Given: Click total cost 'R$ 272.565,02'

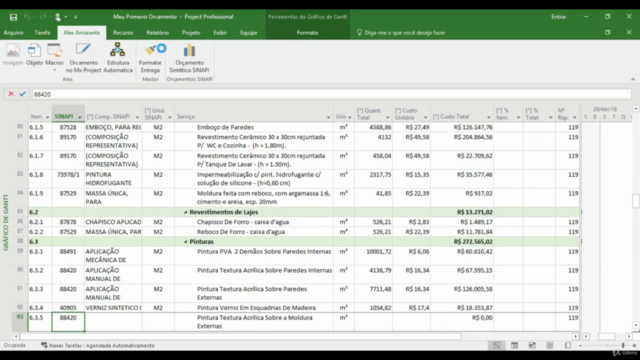Looking at the screenshot, I should 473,242.
